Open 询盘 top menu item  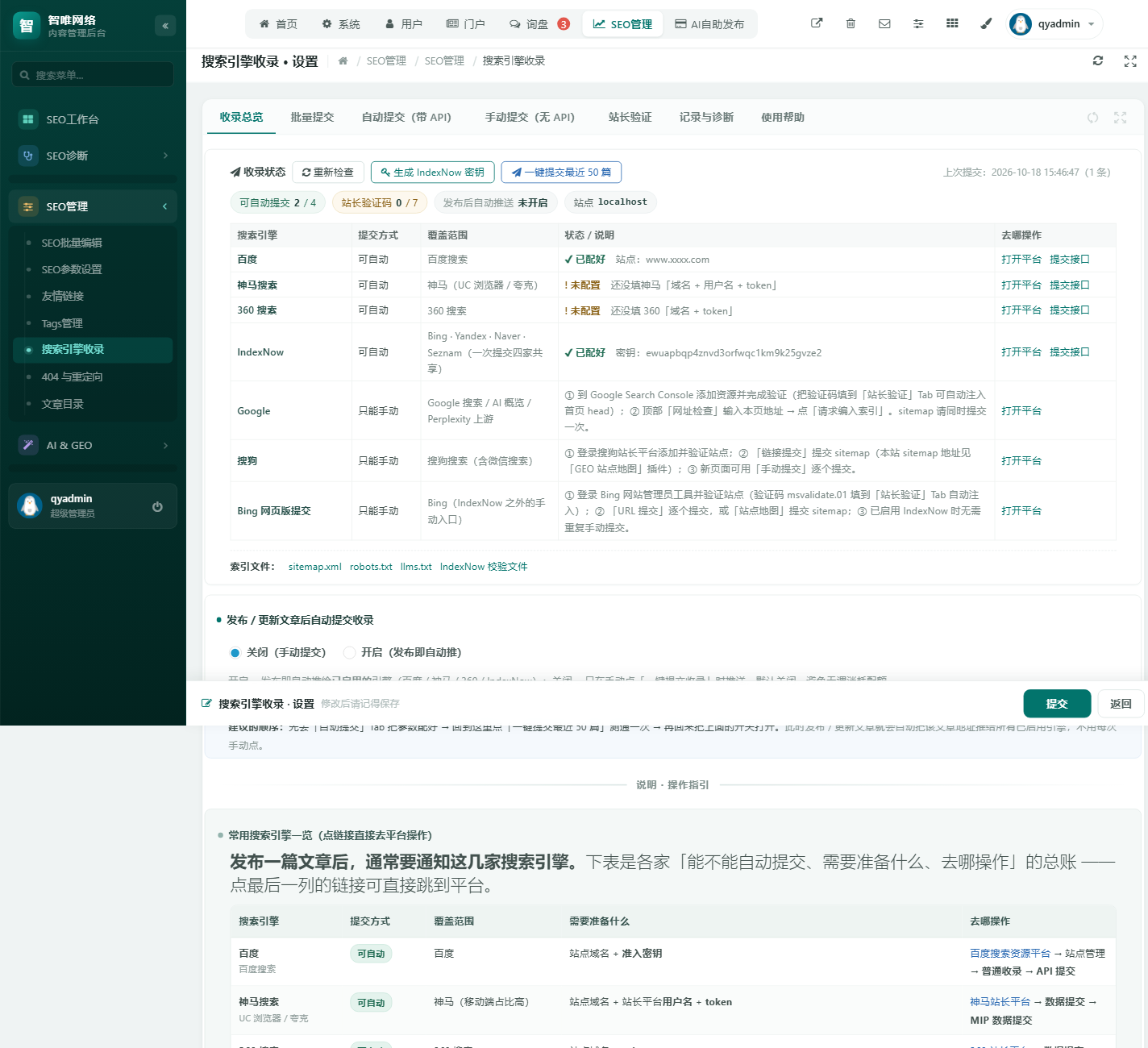[539, 24]
